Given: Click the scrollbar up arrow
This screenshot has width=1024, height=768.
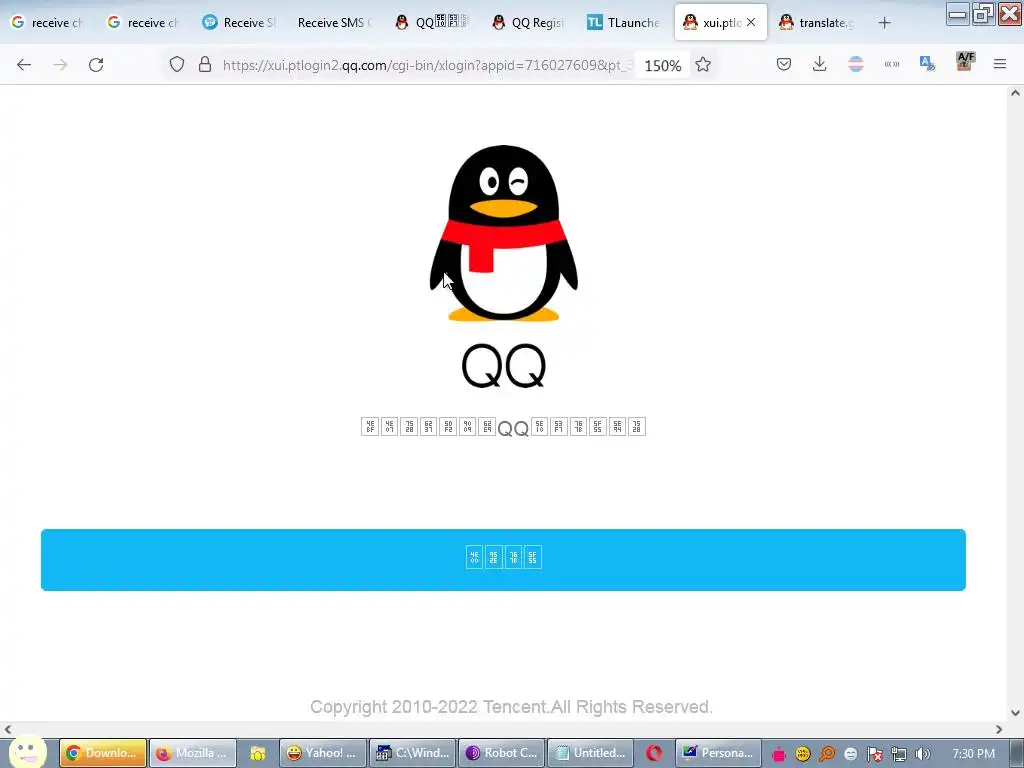Looking at the screenshot, I should pyautogui.click(x=1015, y=93).
